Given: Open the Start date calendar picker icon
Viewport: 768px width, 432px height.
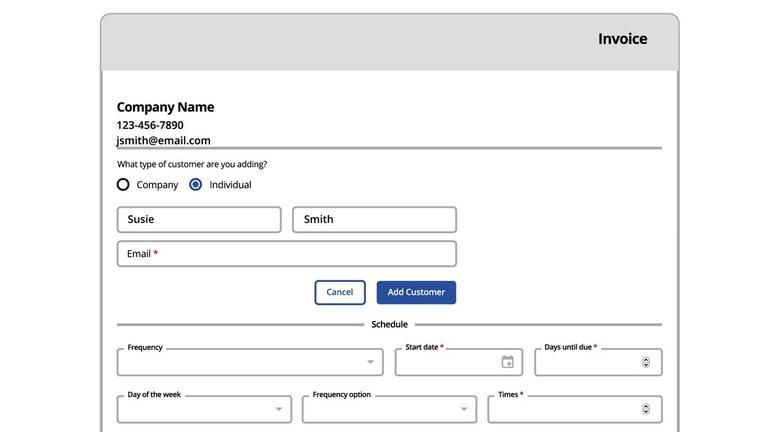Looking at the screenshot, I should (507, 362).
